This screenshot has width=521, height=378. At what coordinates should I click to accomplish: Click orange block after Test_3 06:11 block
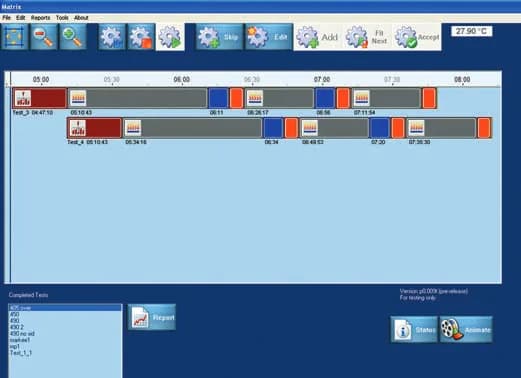tap(236, 98)
